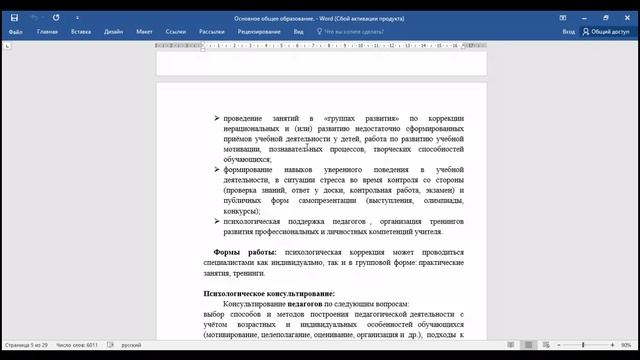Click 'Число слов: 6011' word count
The image size is (640, 360).
click(77, 345)
